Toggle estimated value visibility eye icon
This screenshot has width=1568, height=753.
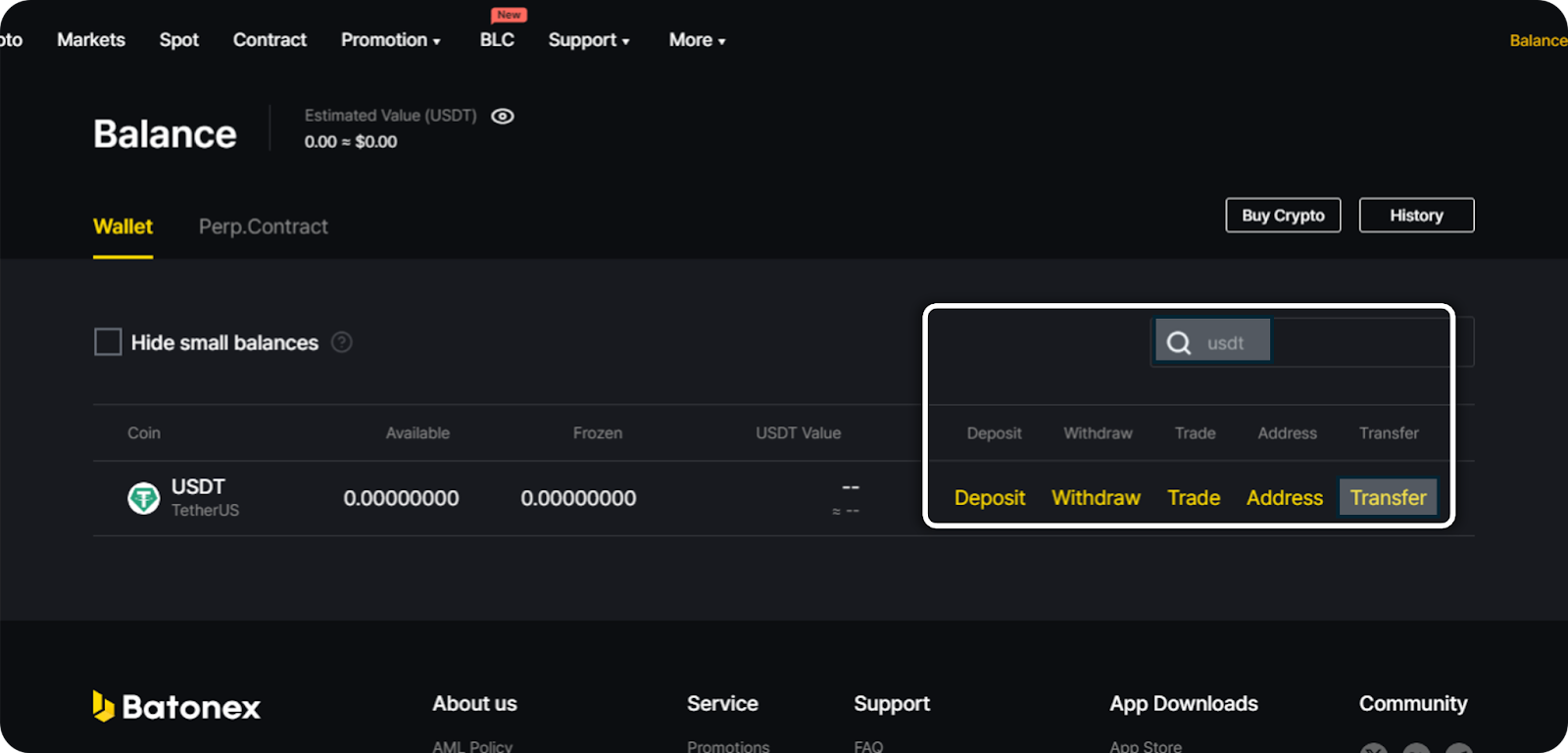coord(502,116)
